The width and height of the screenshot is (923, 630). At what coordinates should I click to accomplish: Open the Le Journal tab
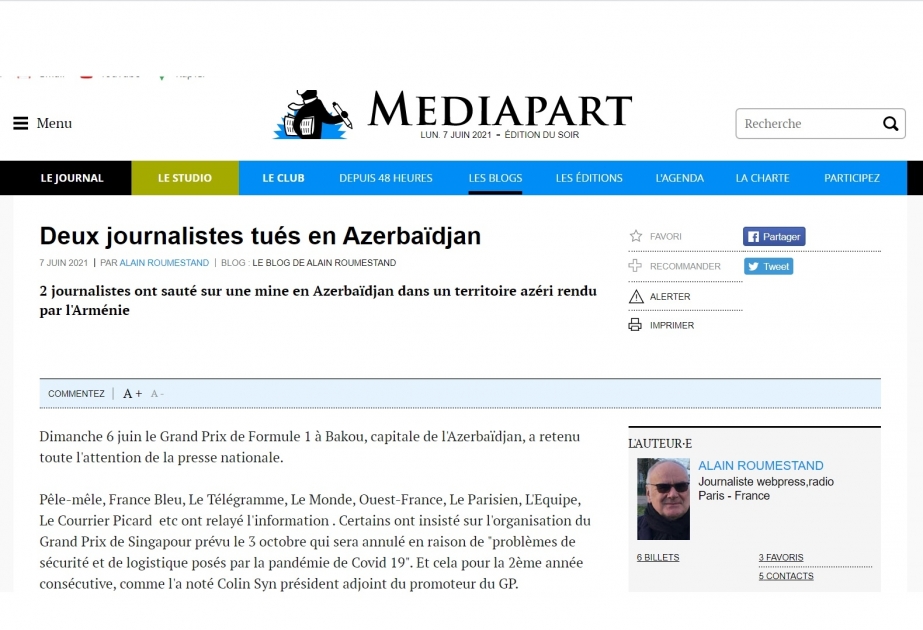point(72,178)
